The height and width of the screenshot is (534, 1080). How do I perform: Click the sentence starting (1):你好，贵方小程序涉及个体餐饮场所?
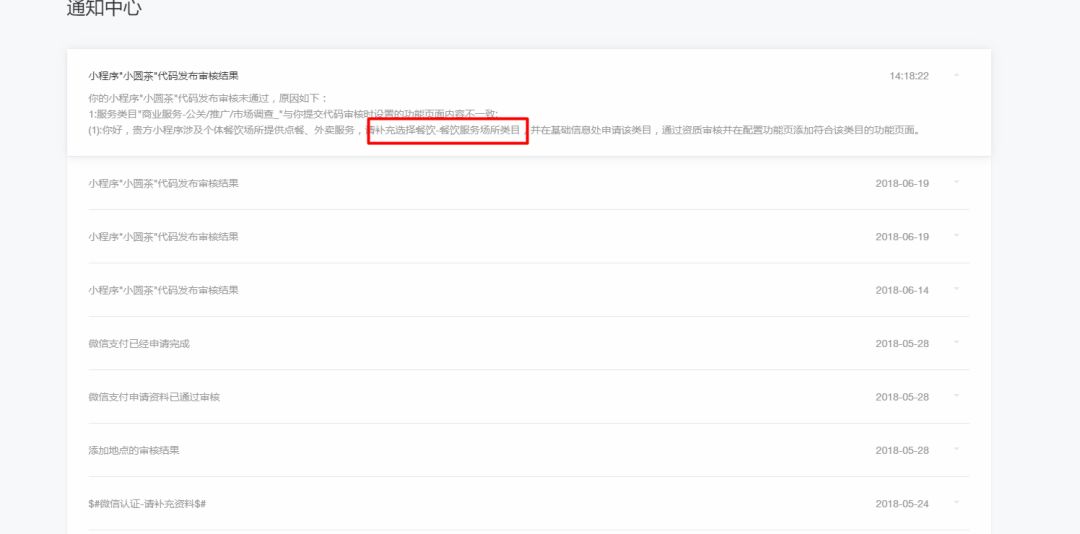tap(505, 130)
